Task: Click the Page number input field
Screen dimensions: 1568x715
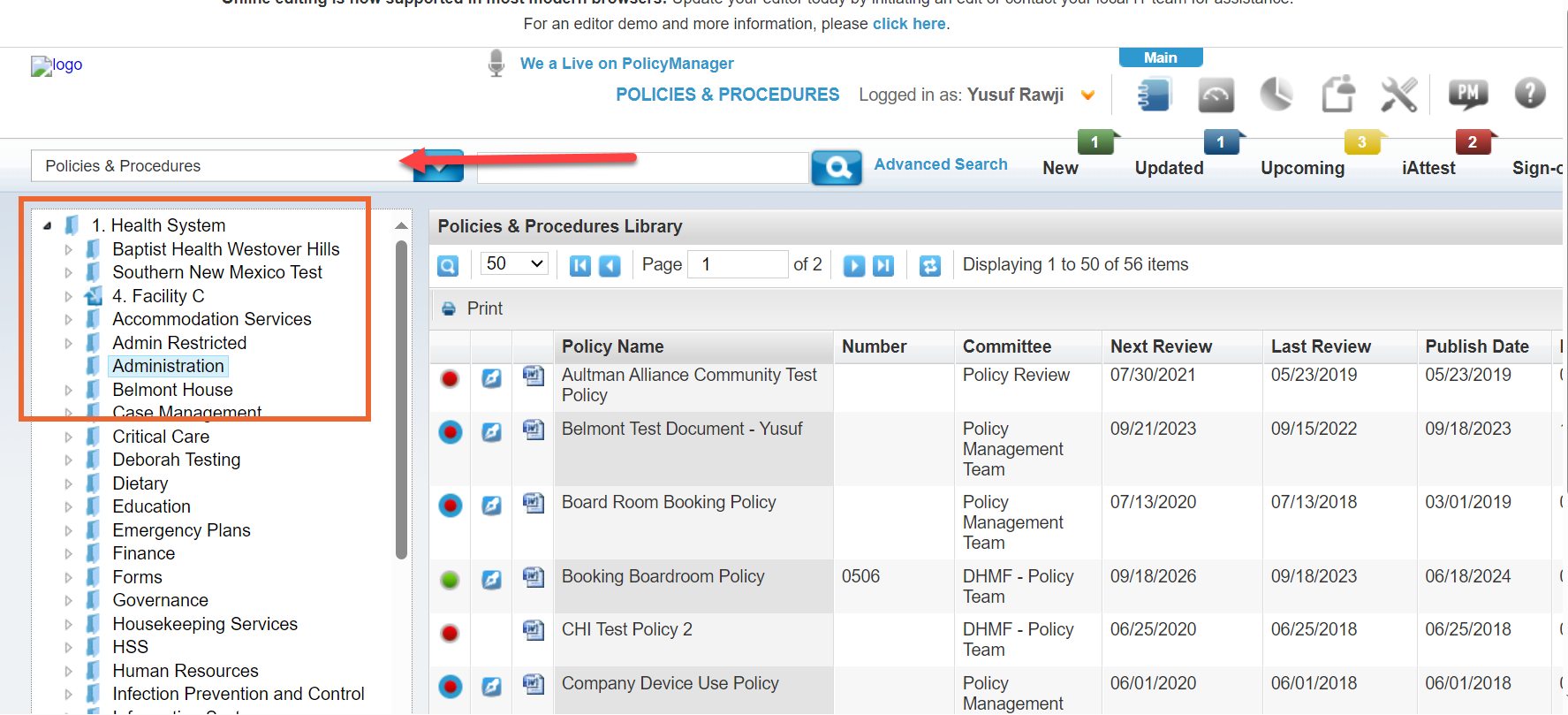Action: point(737,264)
